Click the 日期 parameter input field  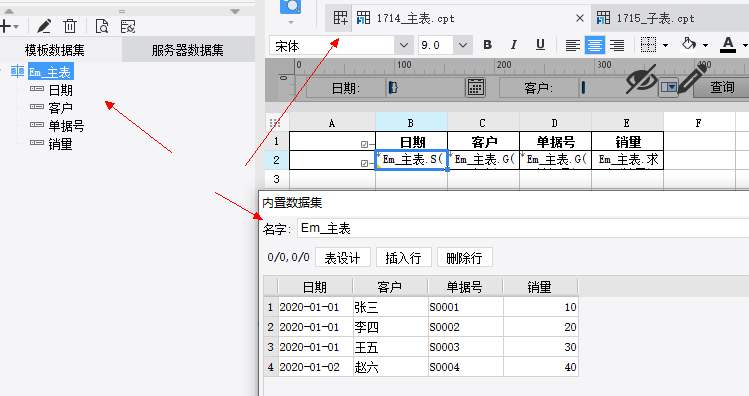(425, 87)
